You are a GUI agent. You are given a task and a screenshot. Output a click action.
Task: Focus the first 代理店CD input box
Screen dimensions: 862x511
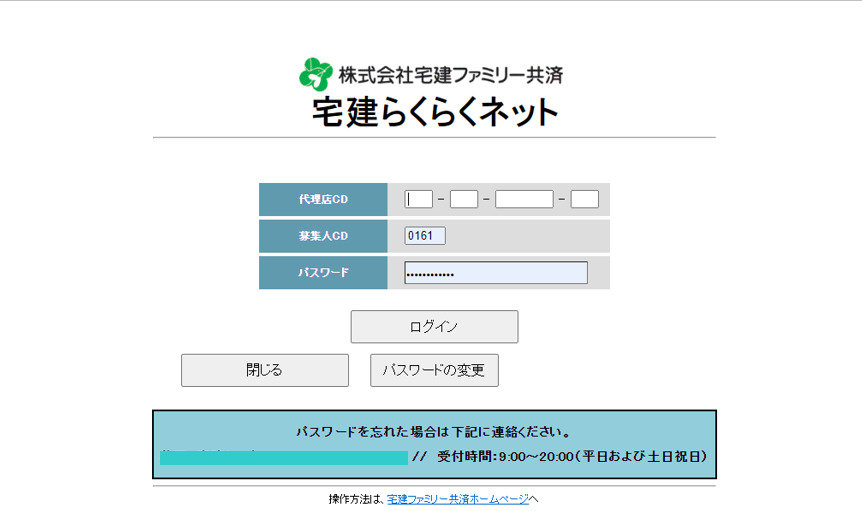click(x=419, y=199)
